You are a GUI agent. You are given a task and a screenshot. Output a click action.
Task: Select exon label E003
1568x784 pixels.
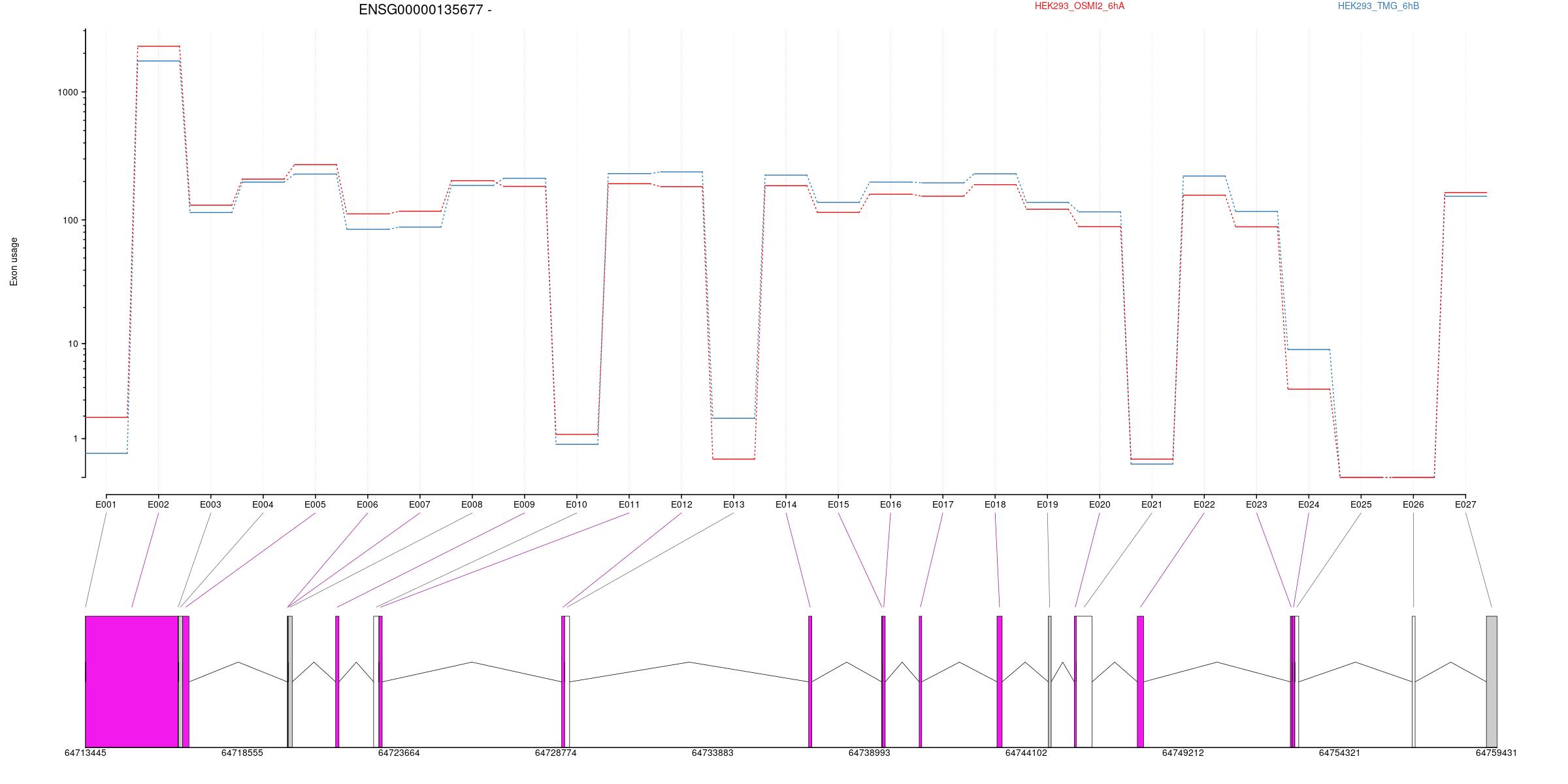(x=210, y=504)
